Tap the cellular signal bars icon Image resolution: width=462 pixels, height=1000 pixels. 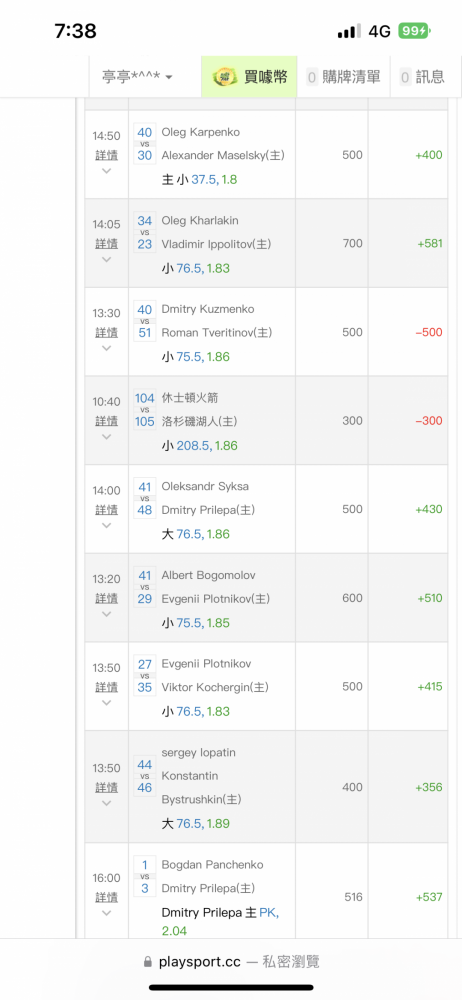point(349,31)
